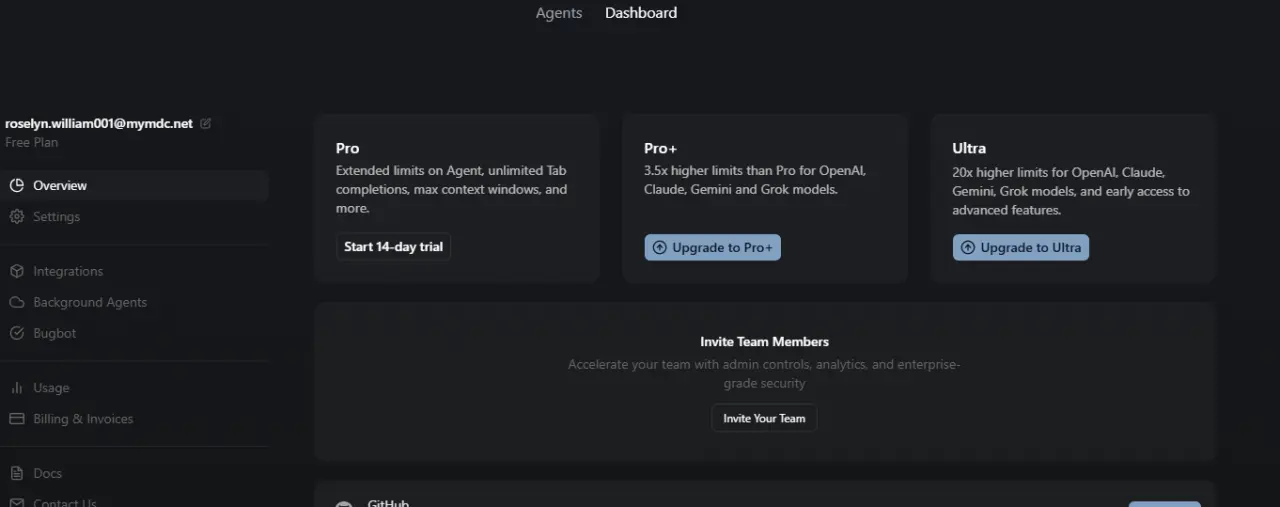
Task: Click the Billing & Invoices card icon
Action: pos(16,419)
